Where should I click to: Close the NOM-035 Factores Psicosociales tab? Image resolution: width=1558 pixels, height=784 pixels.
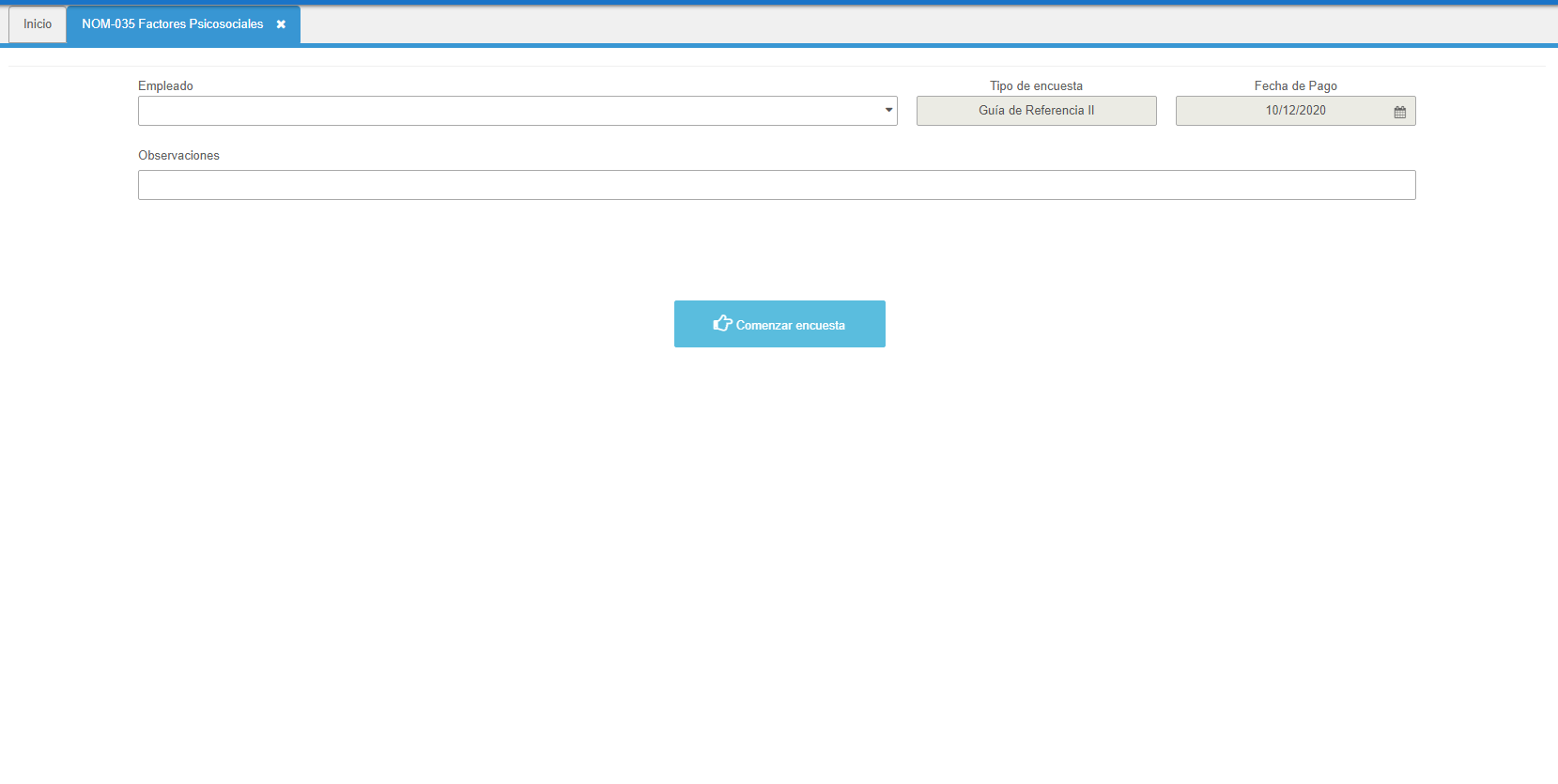tap(281, 24)
